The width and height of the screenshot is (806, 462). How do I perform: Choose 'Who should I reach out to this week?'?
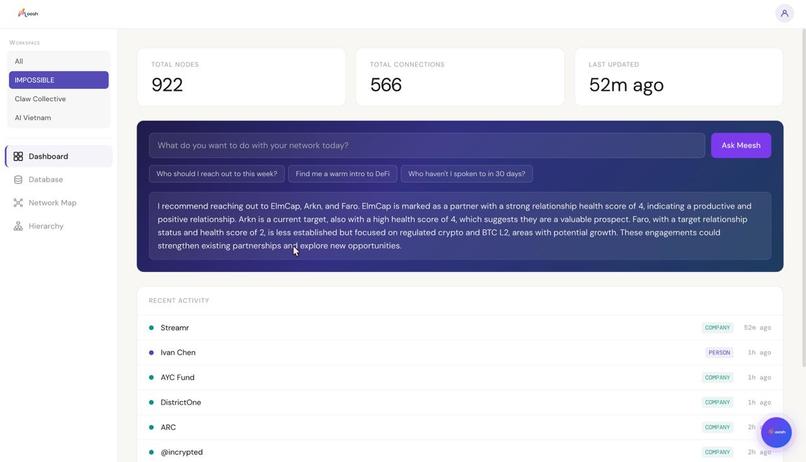click(216, 174)
